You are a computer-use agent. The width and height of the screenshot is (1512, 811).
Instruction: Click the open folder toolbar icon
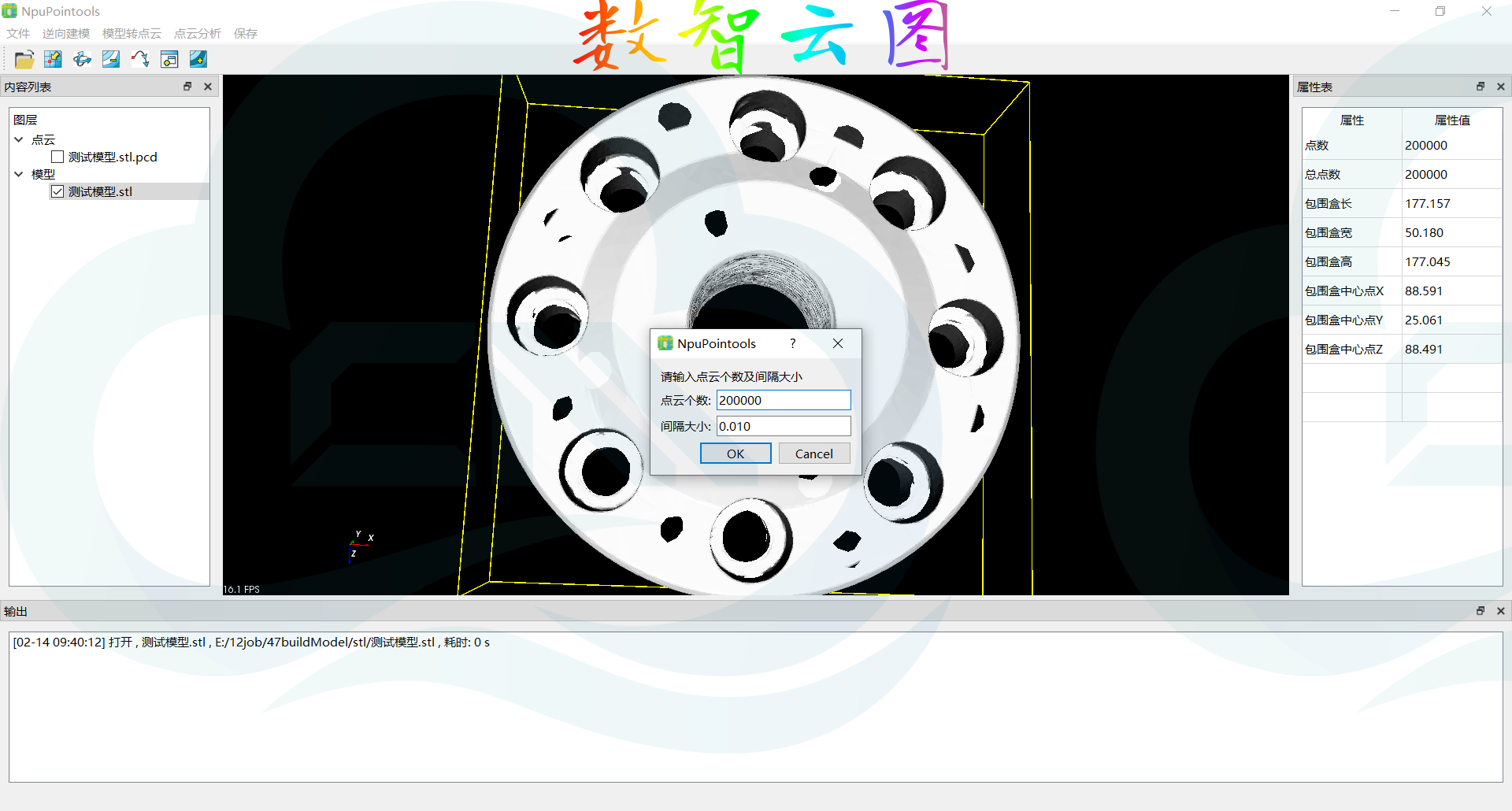[x=24, y=59]
